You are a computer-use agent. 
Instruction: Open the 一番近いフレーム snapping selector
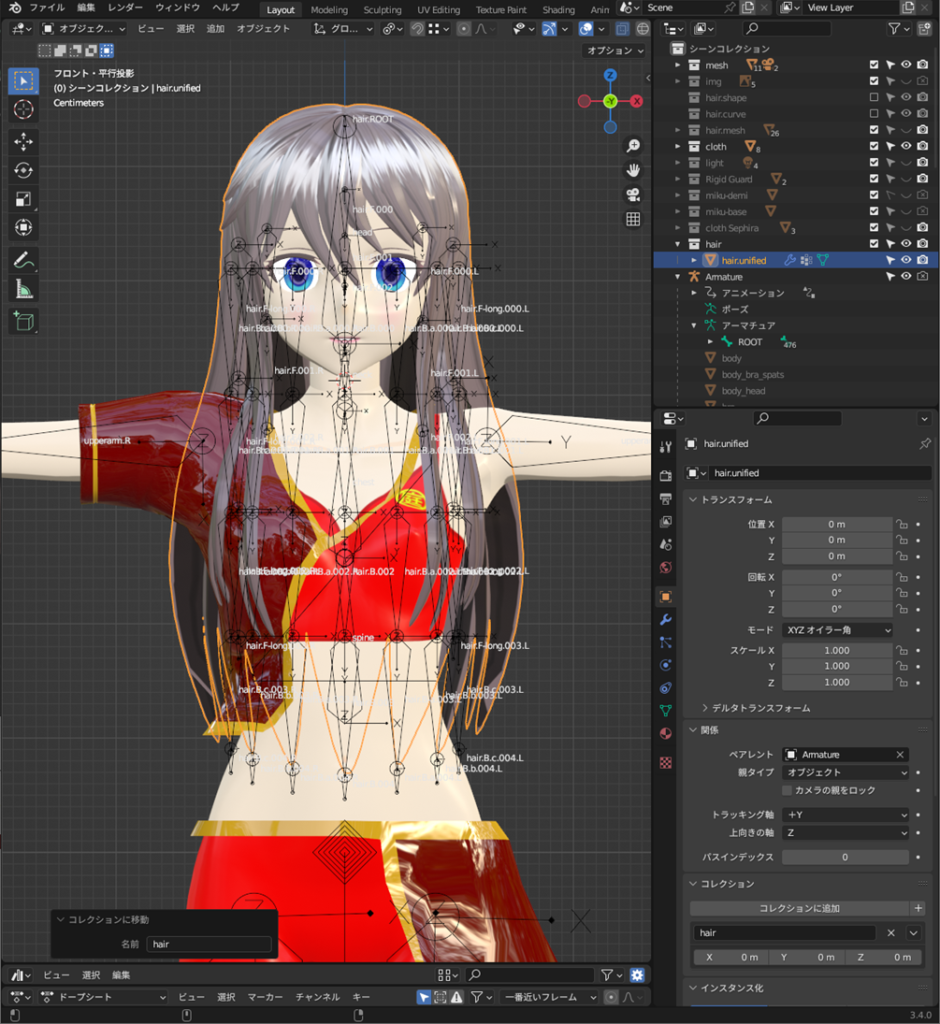tap(549, 997)
